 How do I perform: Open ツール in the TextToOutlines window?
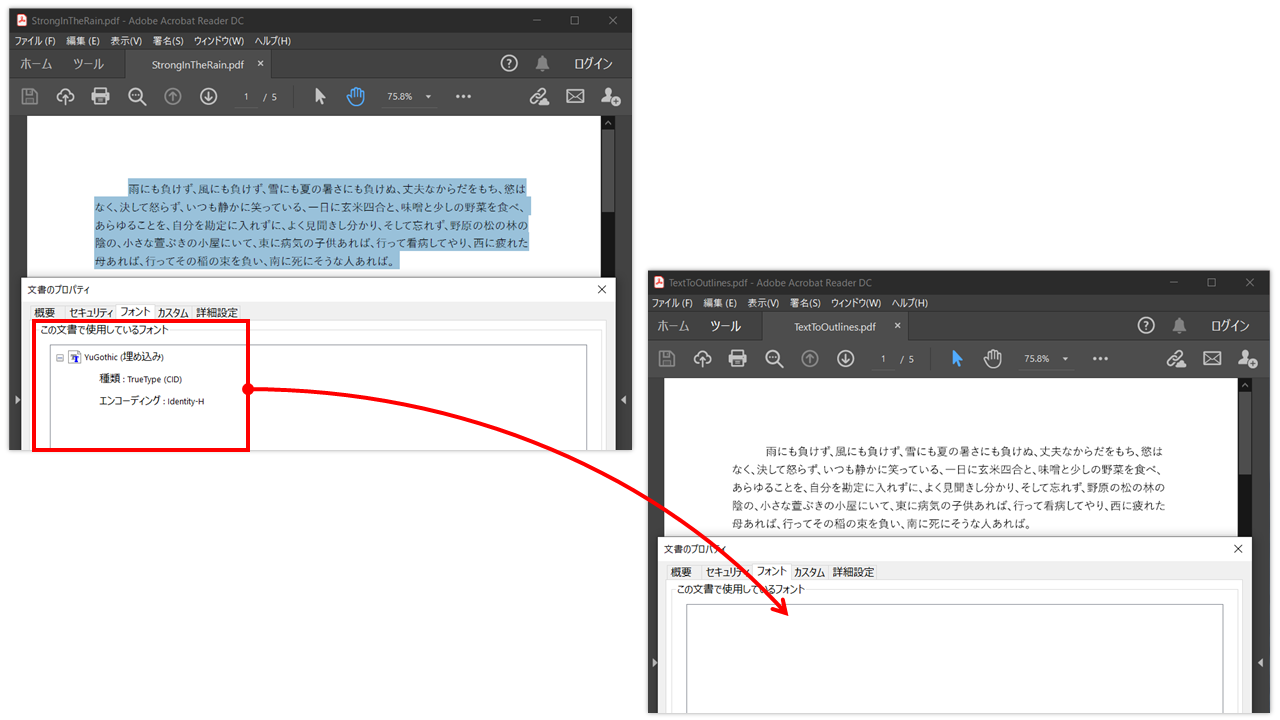pyautogui.click(x=725, y=325)
